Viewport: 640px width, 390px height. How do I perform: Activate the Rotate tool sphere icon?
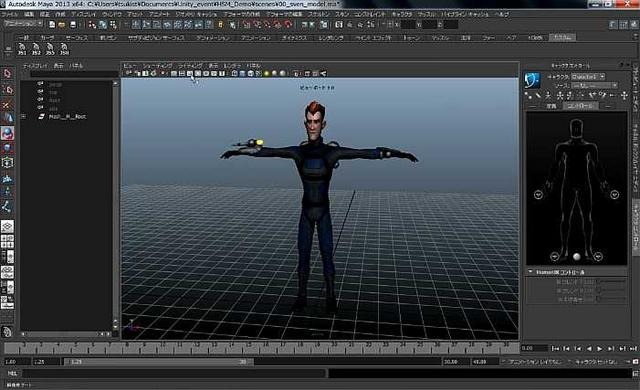tap(7, 133)
